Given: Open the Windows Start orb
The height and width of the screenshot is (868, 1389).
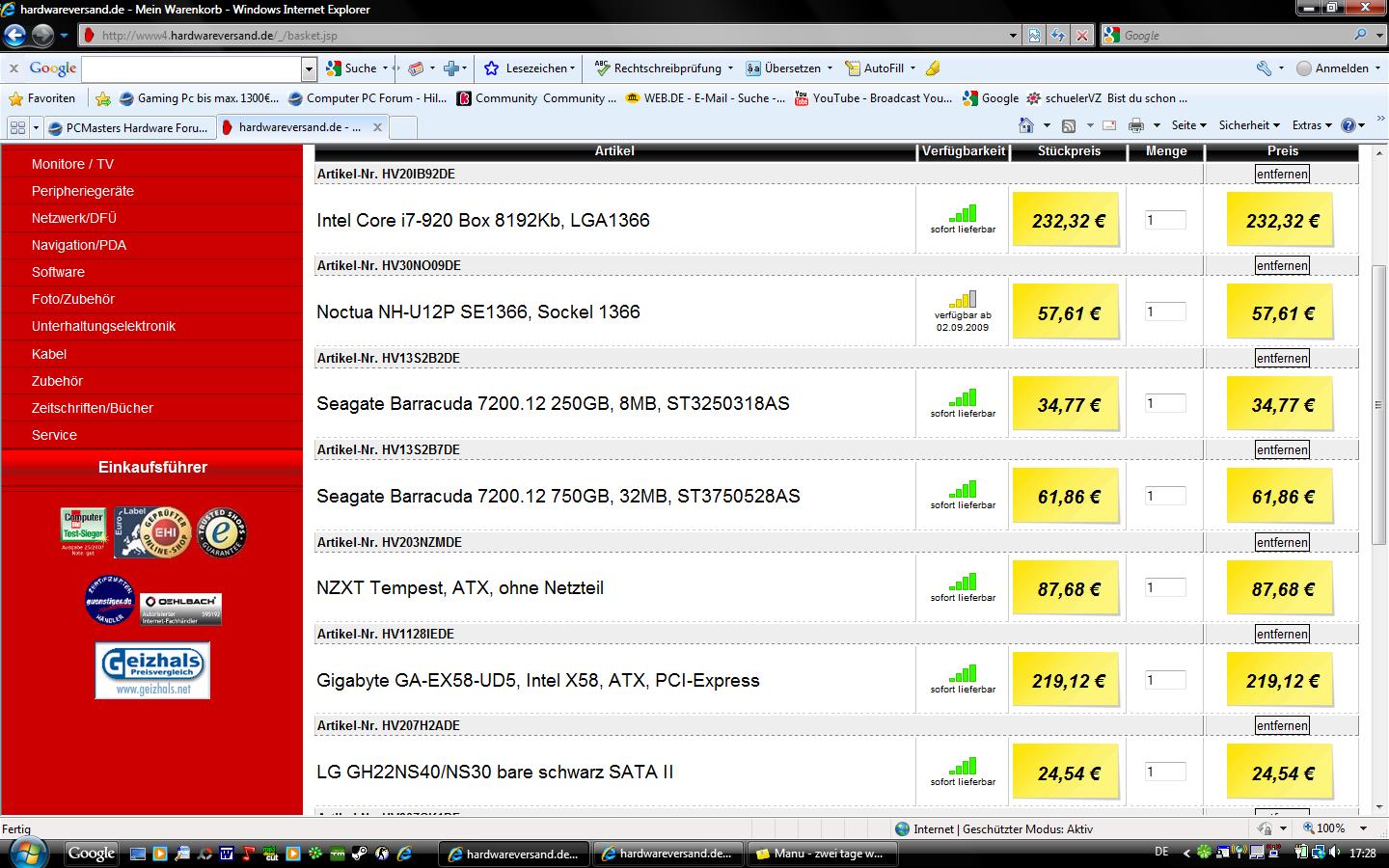Looking at the screenshot, I should click(x=27, y=853).
